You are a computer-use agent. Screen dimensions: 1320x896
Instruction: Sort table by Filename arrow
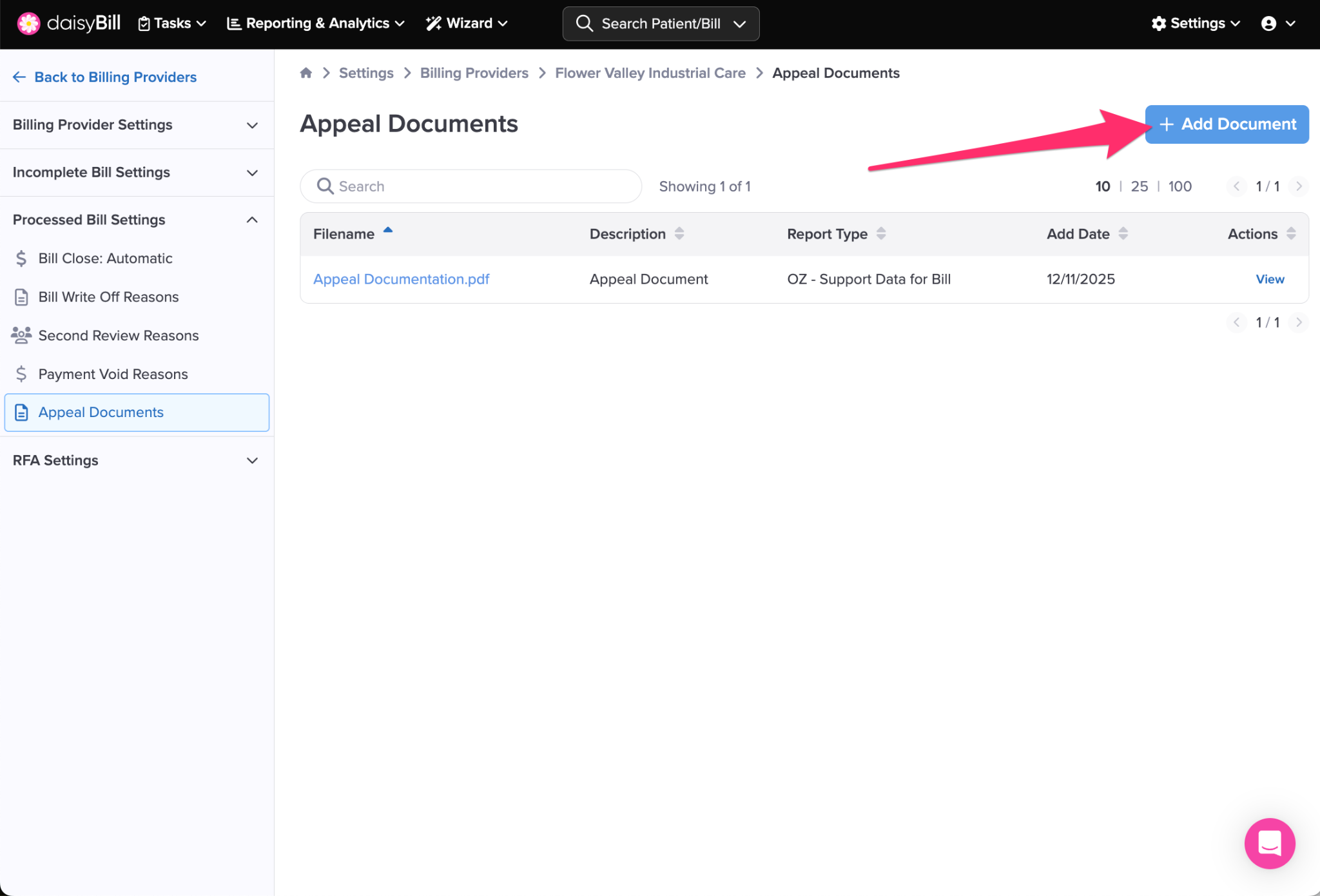pyautogui.click(x=388, y=231)
